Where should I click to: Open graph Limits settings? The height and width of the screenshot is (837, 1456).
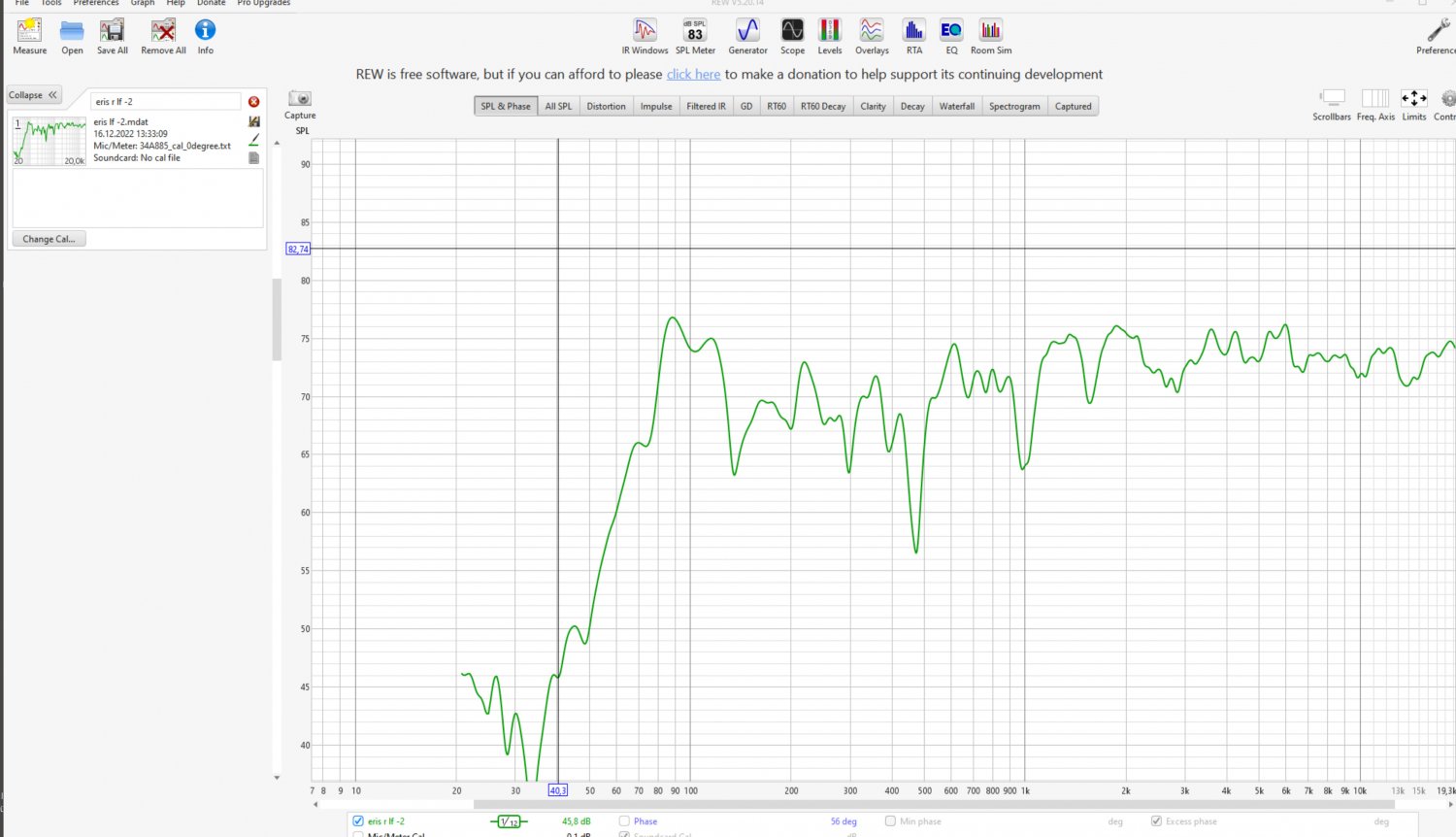point(1414,105)
